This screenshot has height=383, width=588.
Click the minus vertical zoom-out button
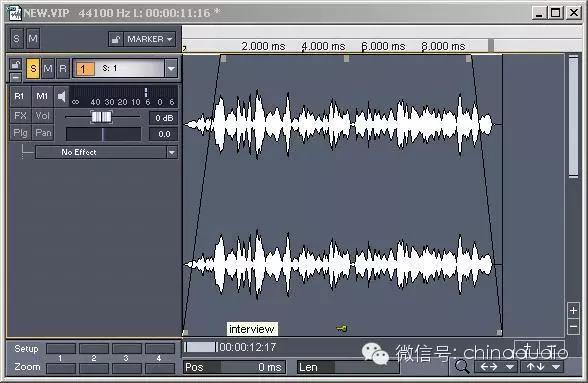coord(573,327)
